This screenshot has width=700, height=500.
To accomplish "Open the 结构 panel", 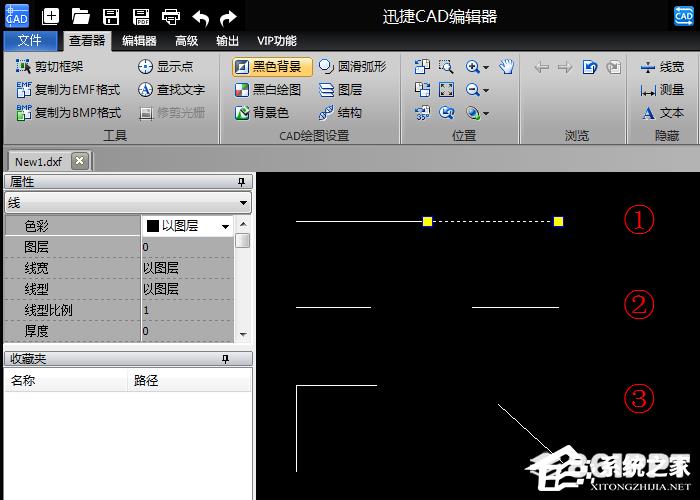I will (341, 112).
